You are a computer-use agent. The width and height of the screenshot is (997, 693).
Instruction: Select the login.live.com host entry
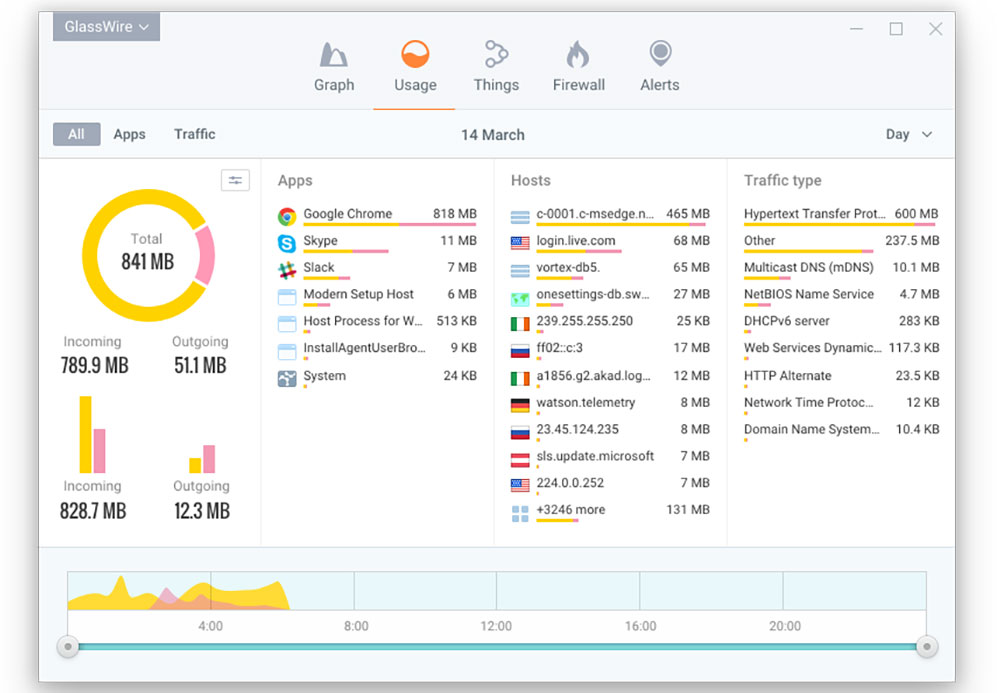[x=610, y=242]
